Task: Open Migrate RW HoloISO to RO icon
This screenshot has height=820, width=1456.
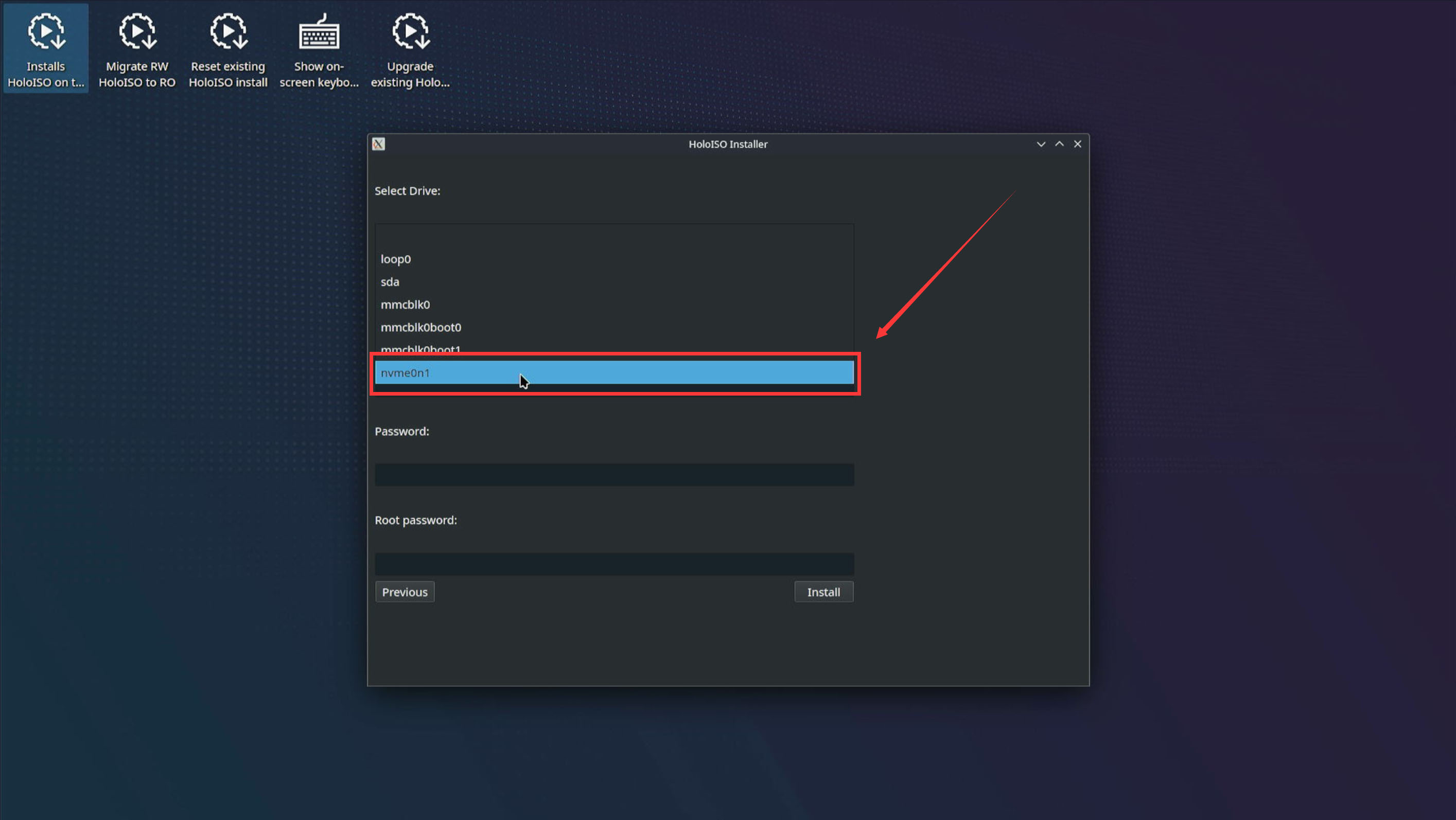Action: pyautogui.click(x=137, y=49)
